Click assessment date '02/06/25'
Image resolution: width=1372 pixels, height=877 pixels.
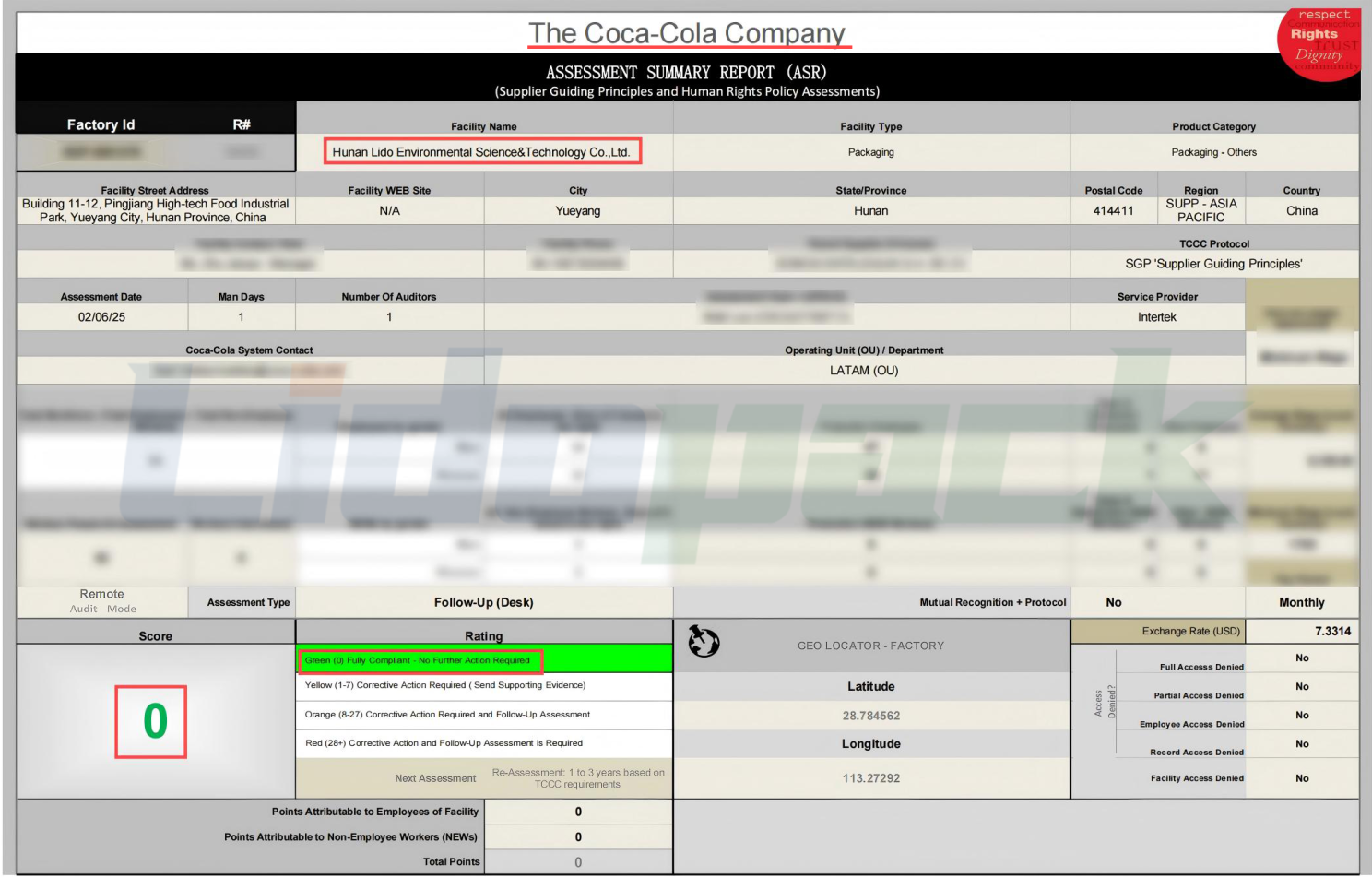click(x=101, y=316)
